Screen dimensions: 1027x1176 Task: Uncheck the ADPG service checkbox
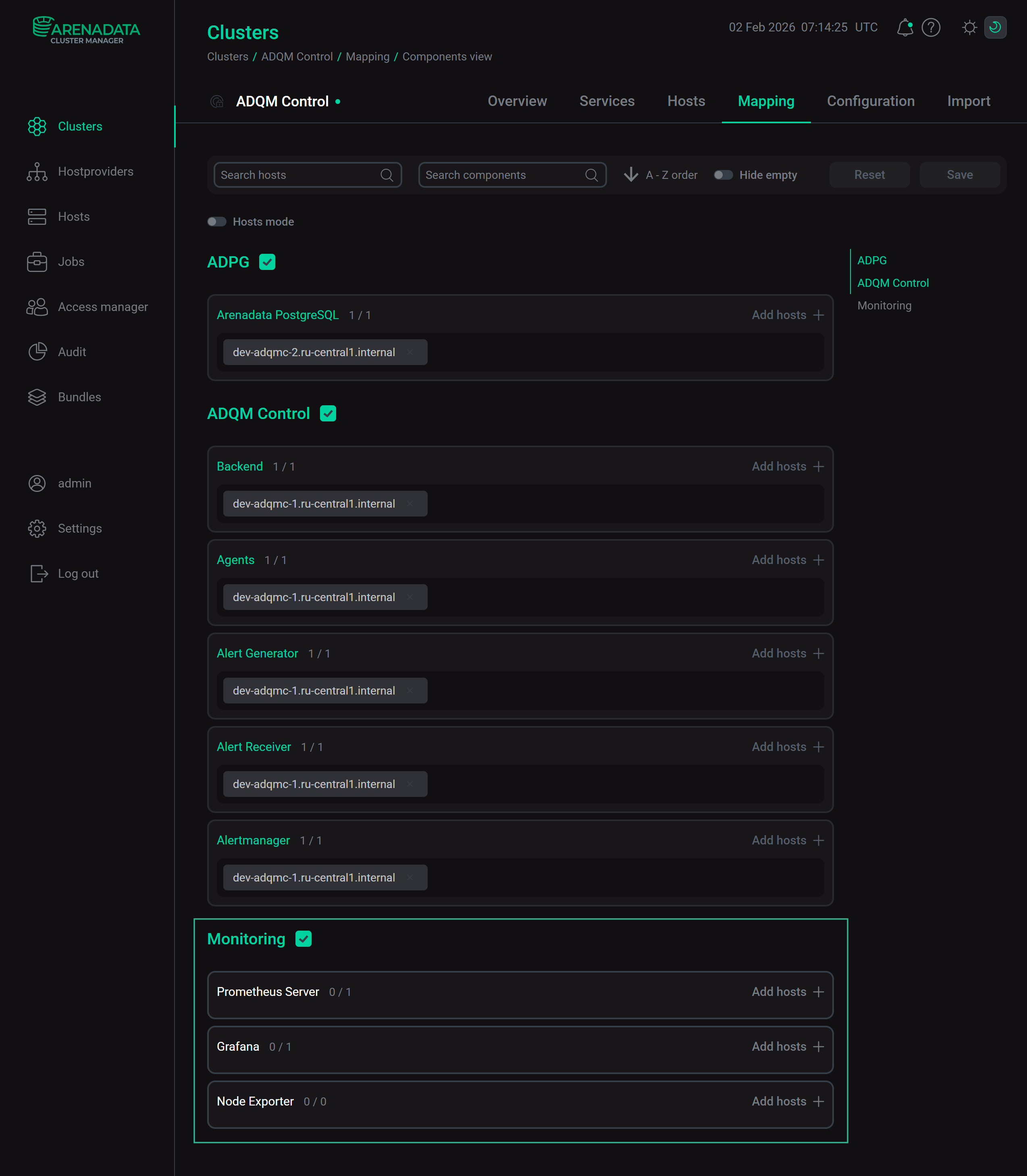267,262
